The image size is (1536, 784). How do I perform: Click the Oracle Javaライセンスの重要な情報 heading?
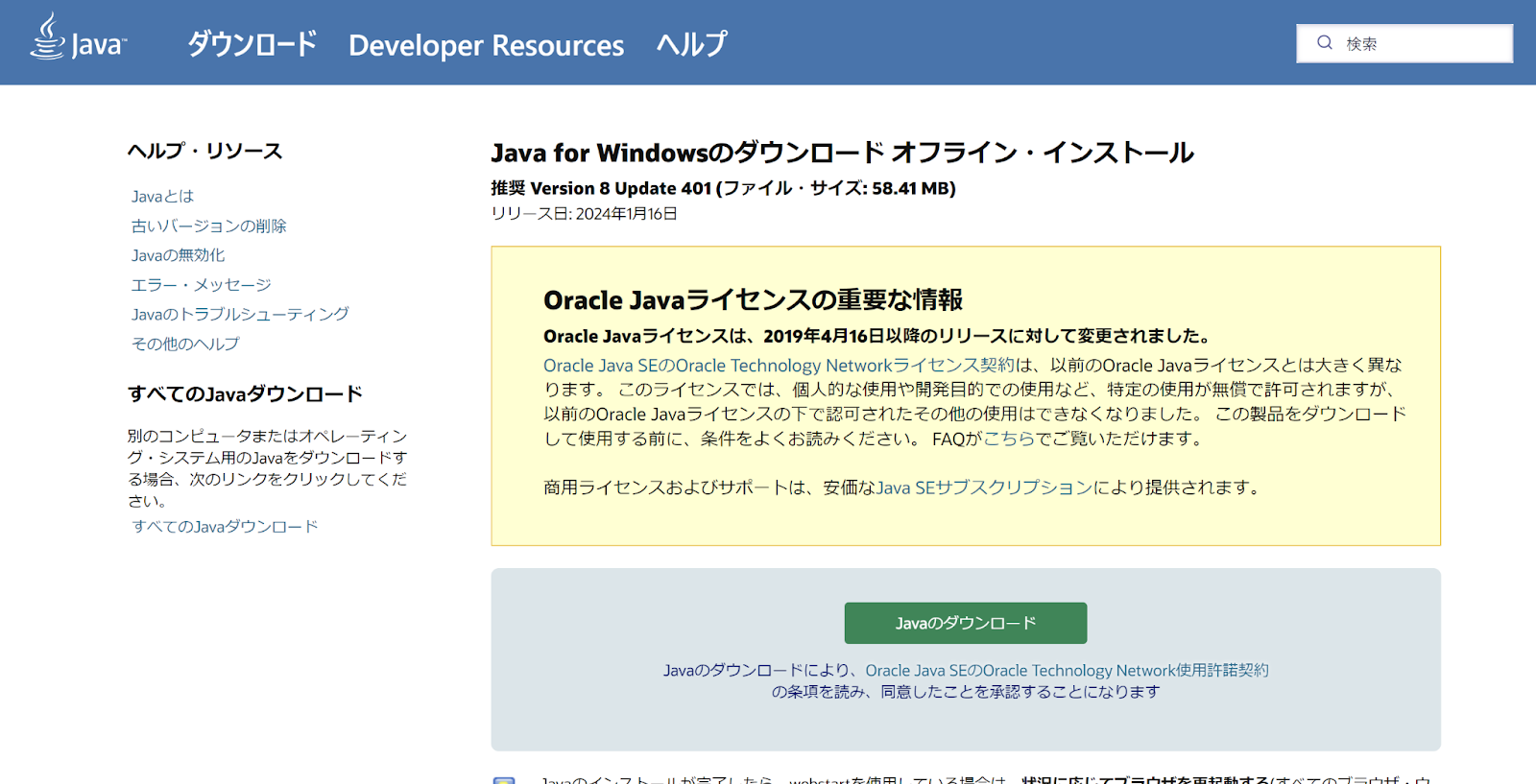click(754, 299)
